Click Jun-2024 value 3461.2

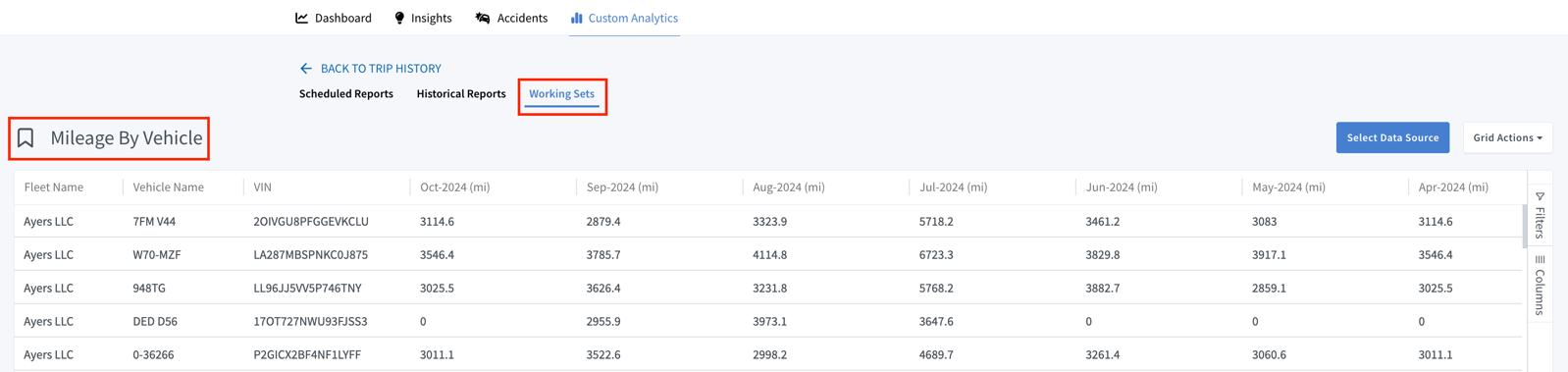(1103, 222)
